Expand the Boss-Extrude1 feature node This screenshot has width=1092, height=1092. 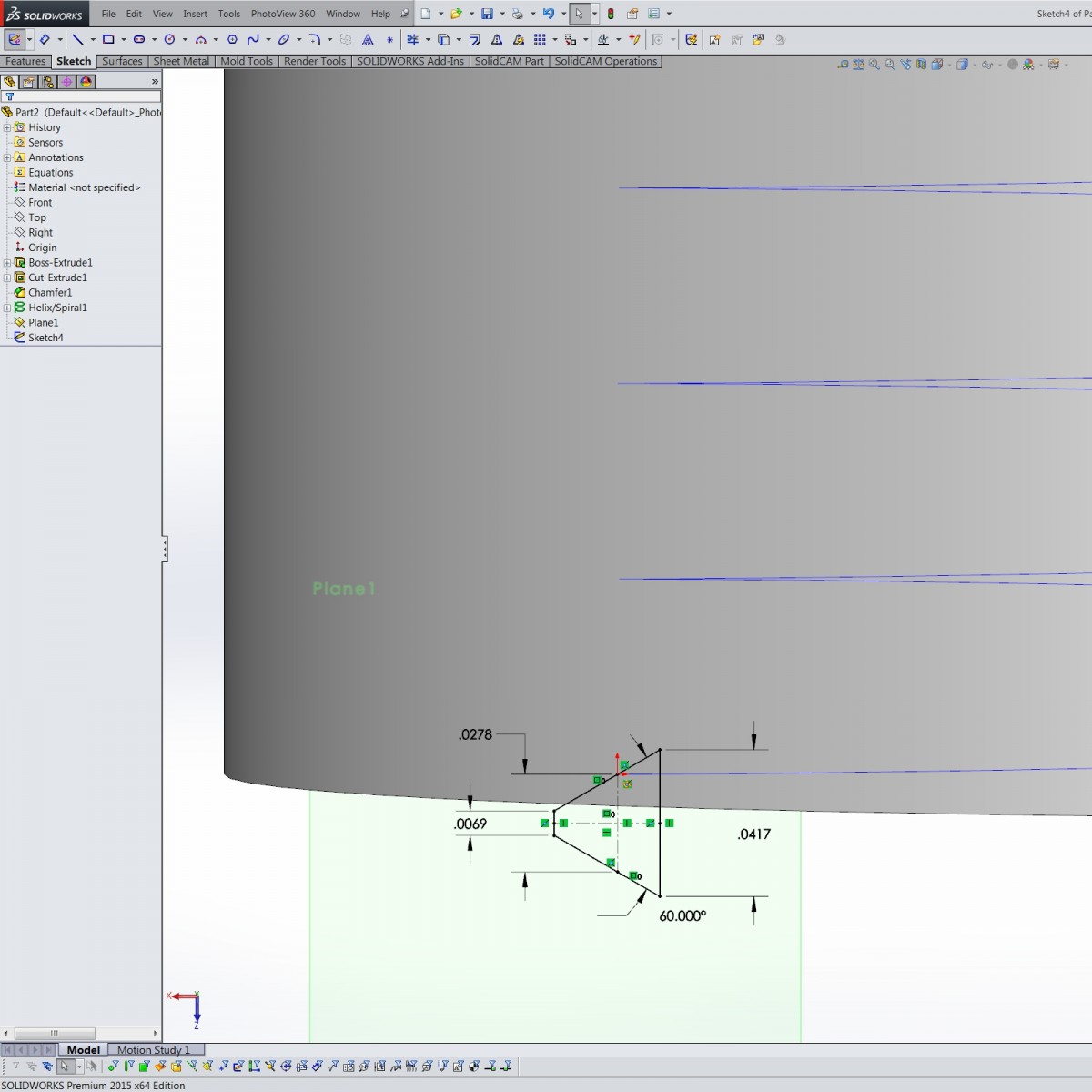[7, 263]
